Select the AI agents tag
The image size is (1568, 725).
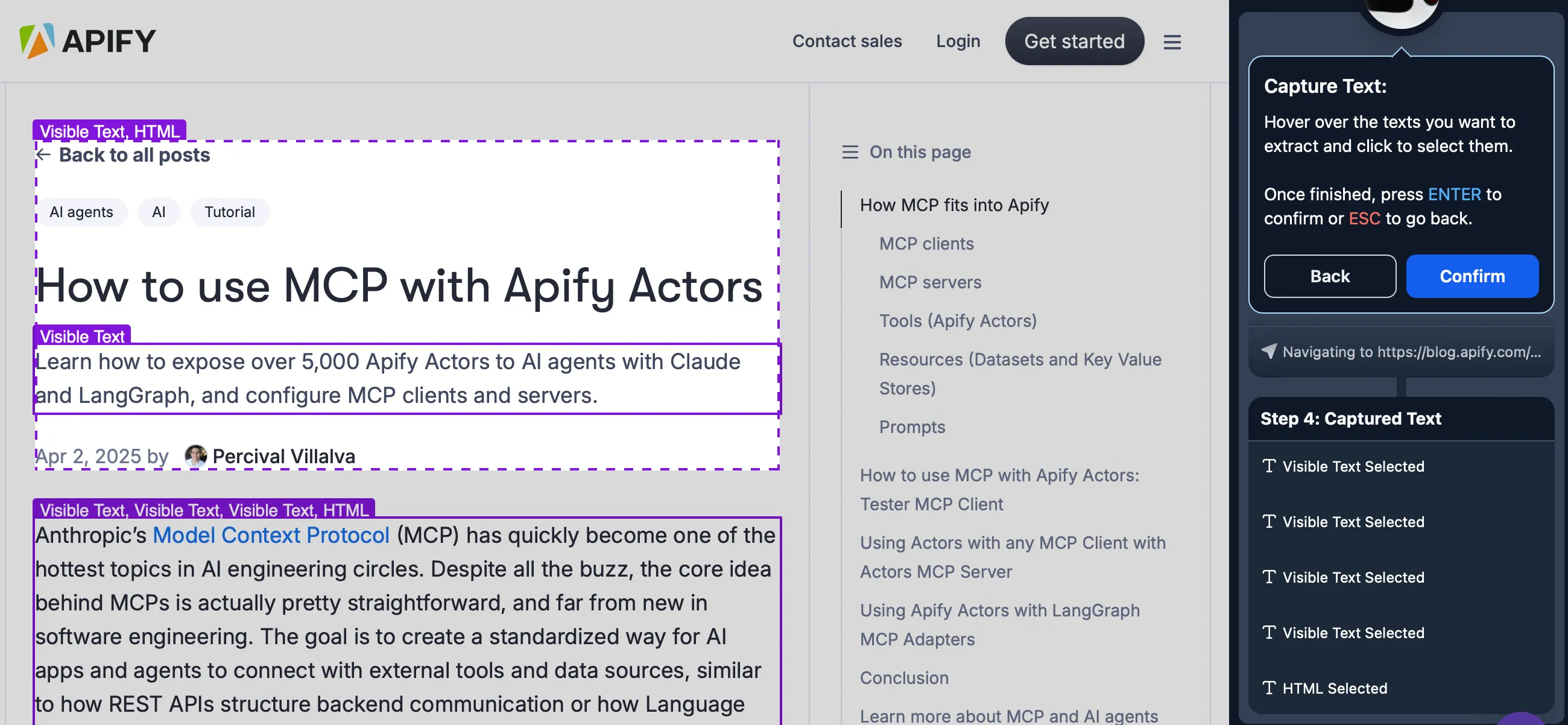click(x=81, y=212)
